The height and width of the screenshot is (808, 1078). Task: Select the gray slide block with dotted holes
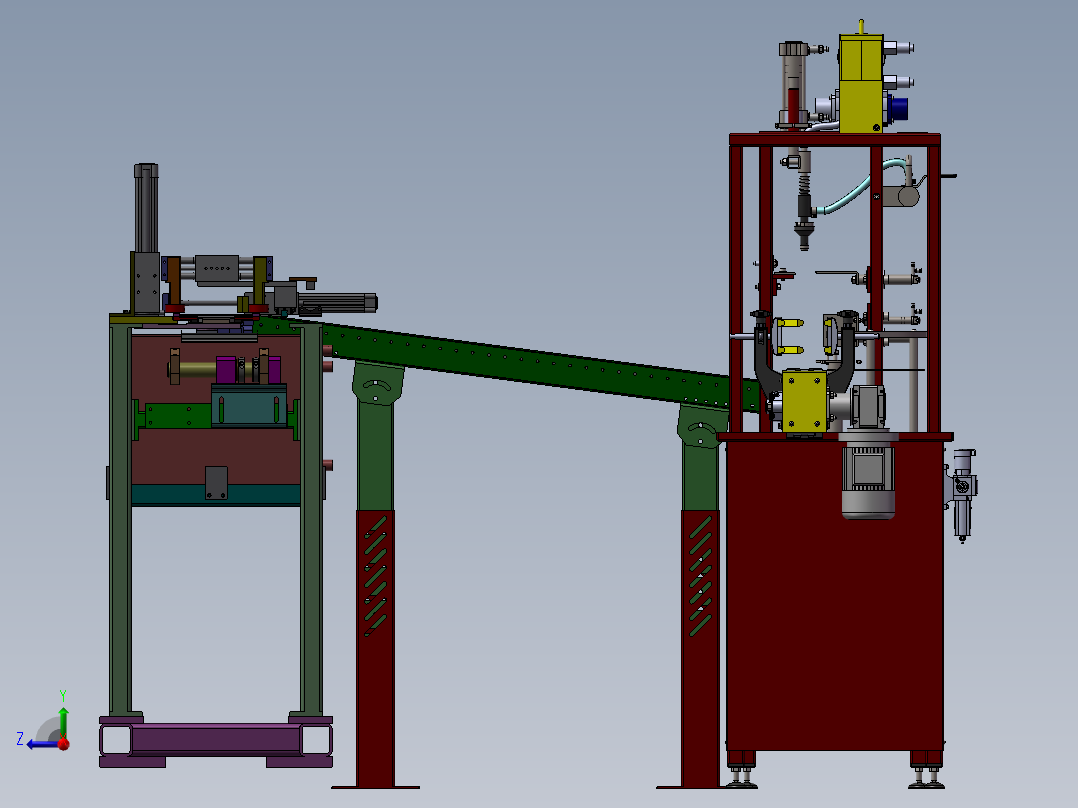point(217,269)
